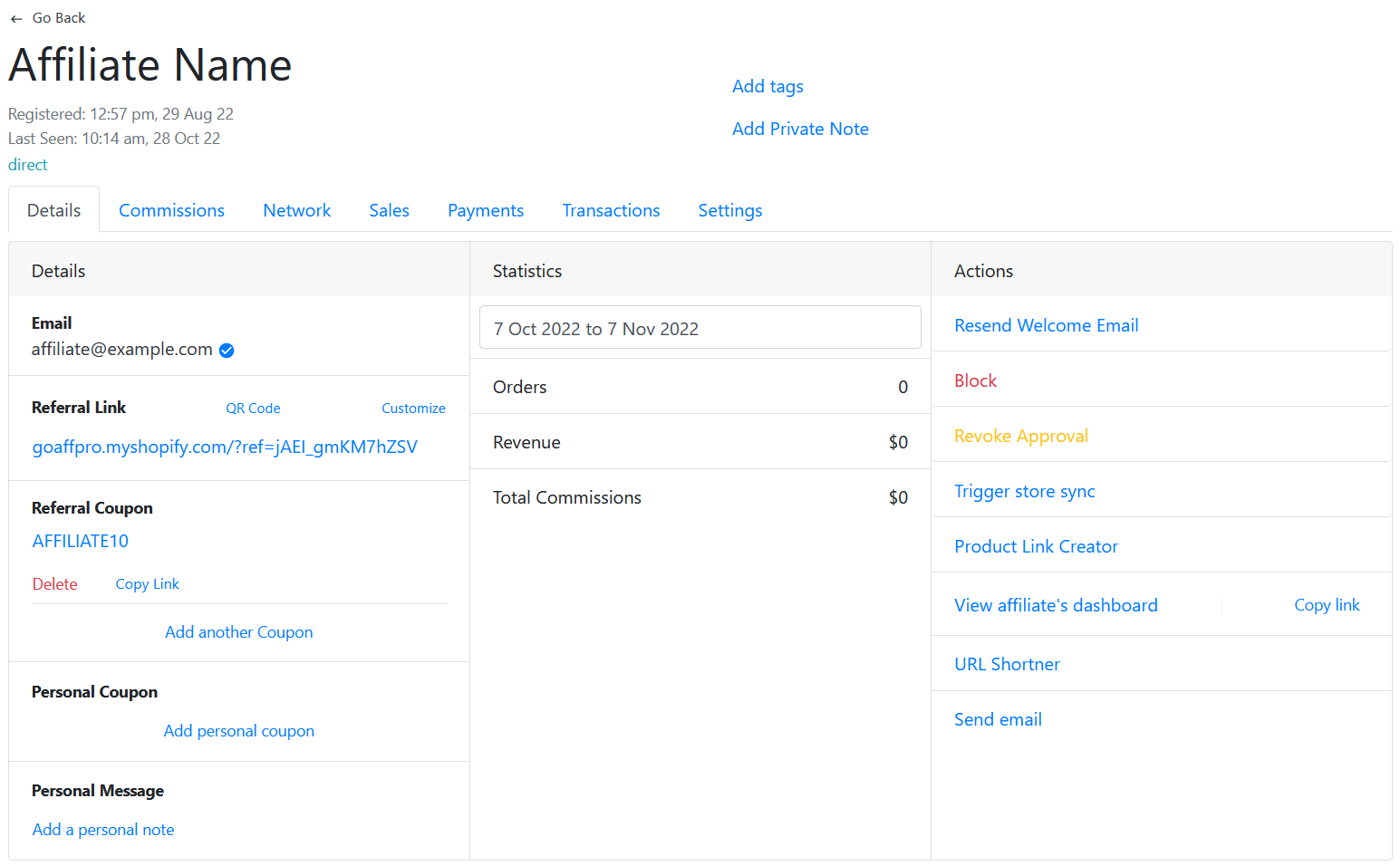Resend Welcome Email to affiliate
The width and height of the screenshot is (1400, 866).
pos(1046,325)
